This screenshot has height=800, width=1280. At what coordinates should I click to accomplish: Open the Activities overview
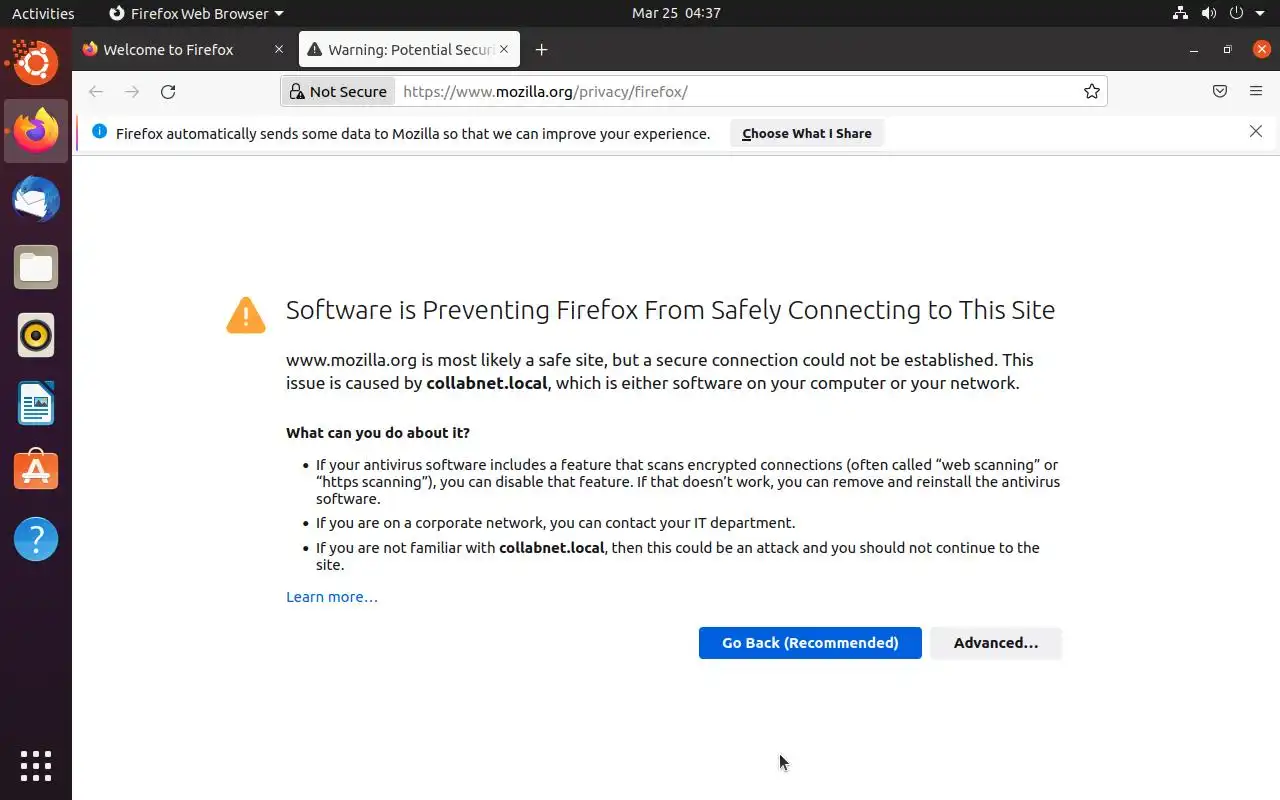pos(43,13)
